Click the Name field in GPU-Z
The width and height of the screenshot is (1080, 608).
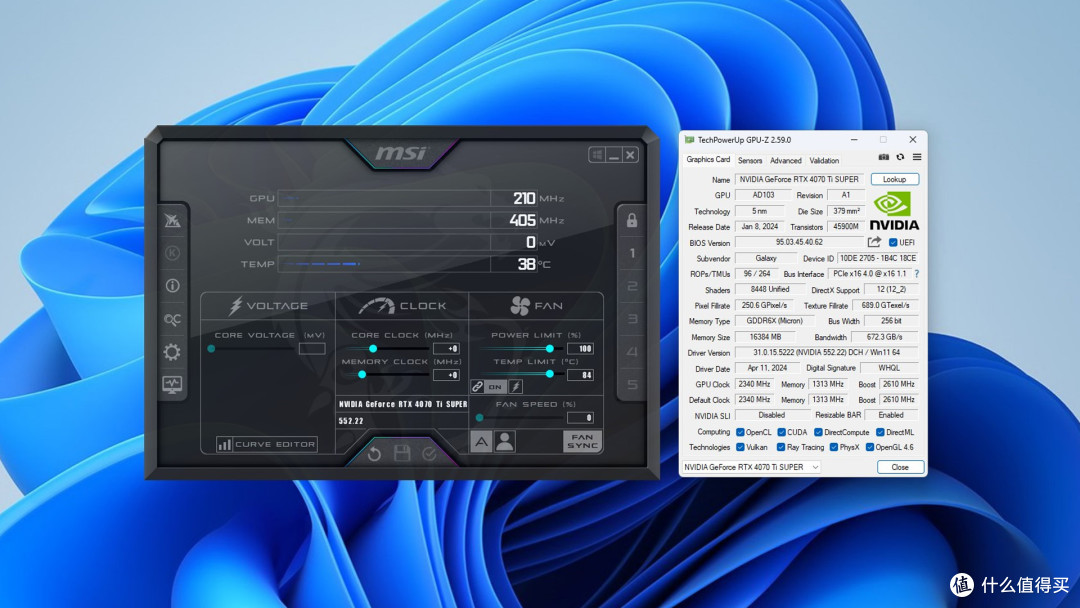(x=799, y=179)
